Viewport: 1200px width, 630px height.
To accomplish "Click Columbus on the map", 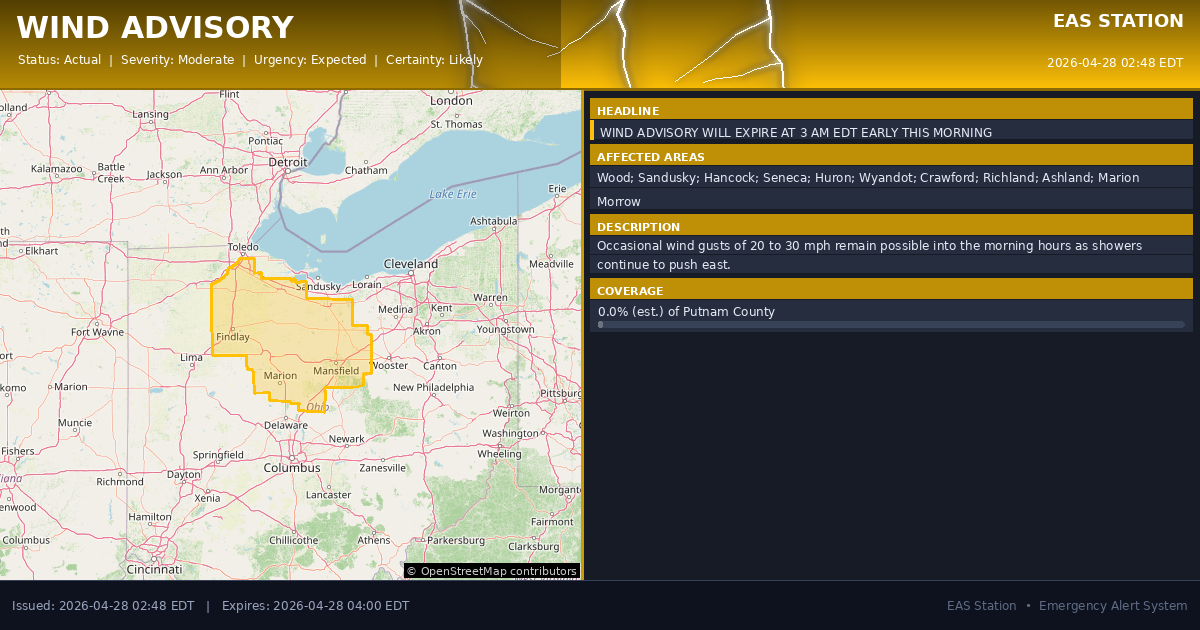I will 291,467.
